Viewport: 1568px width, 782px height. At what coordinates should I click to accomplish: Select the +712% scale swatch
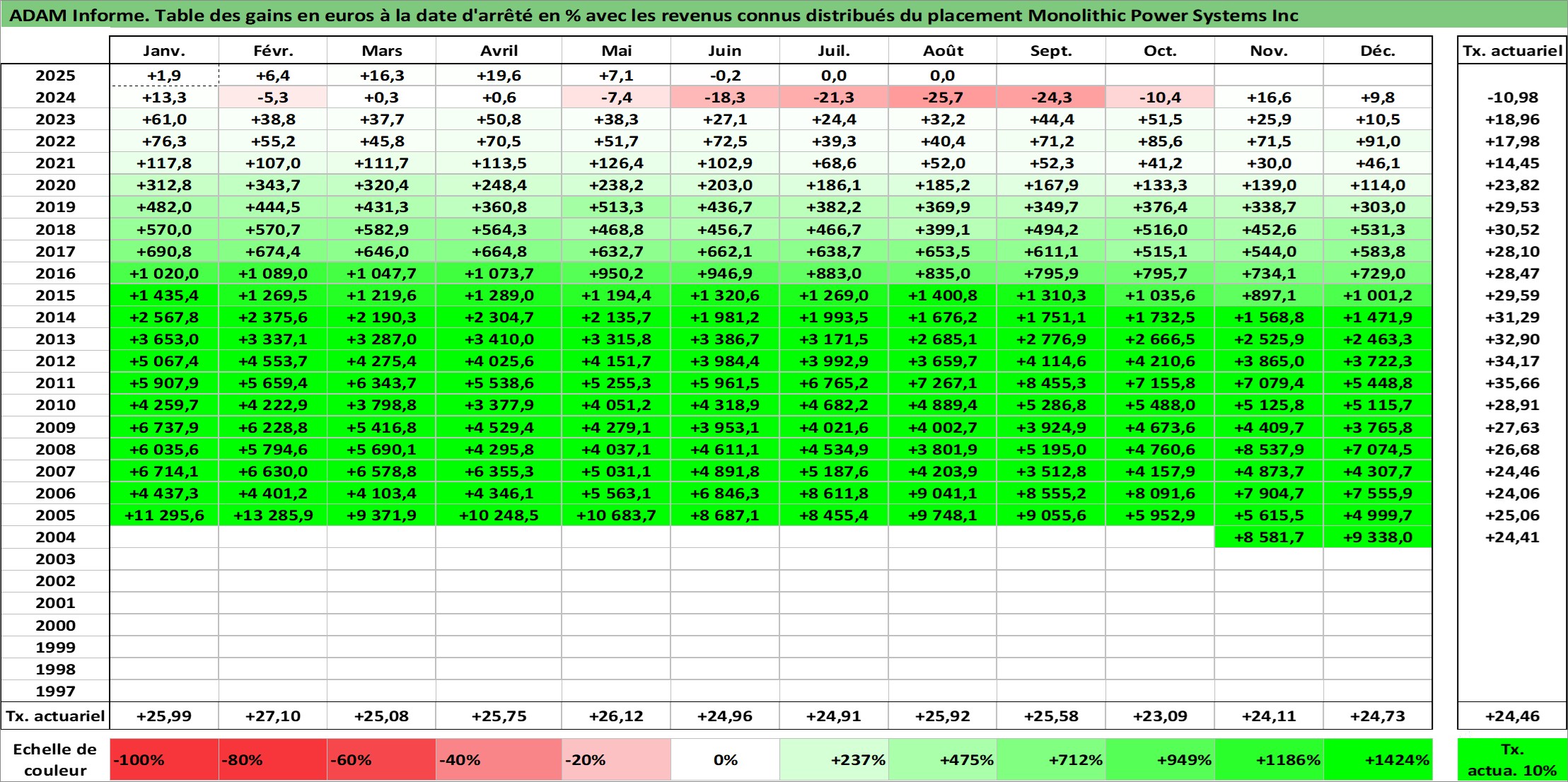point(1051,760)
